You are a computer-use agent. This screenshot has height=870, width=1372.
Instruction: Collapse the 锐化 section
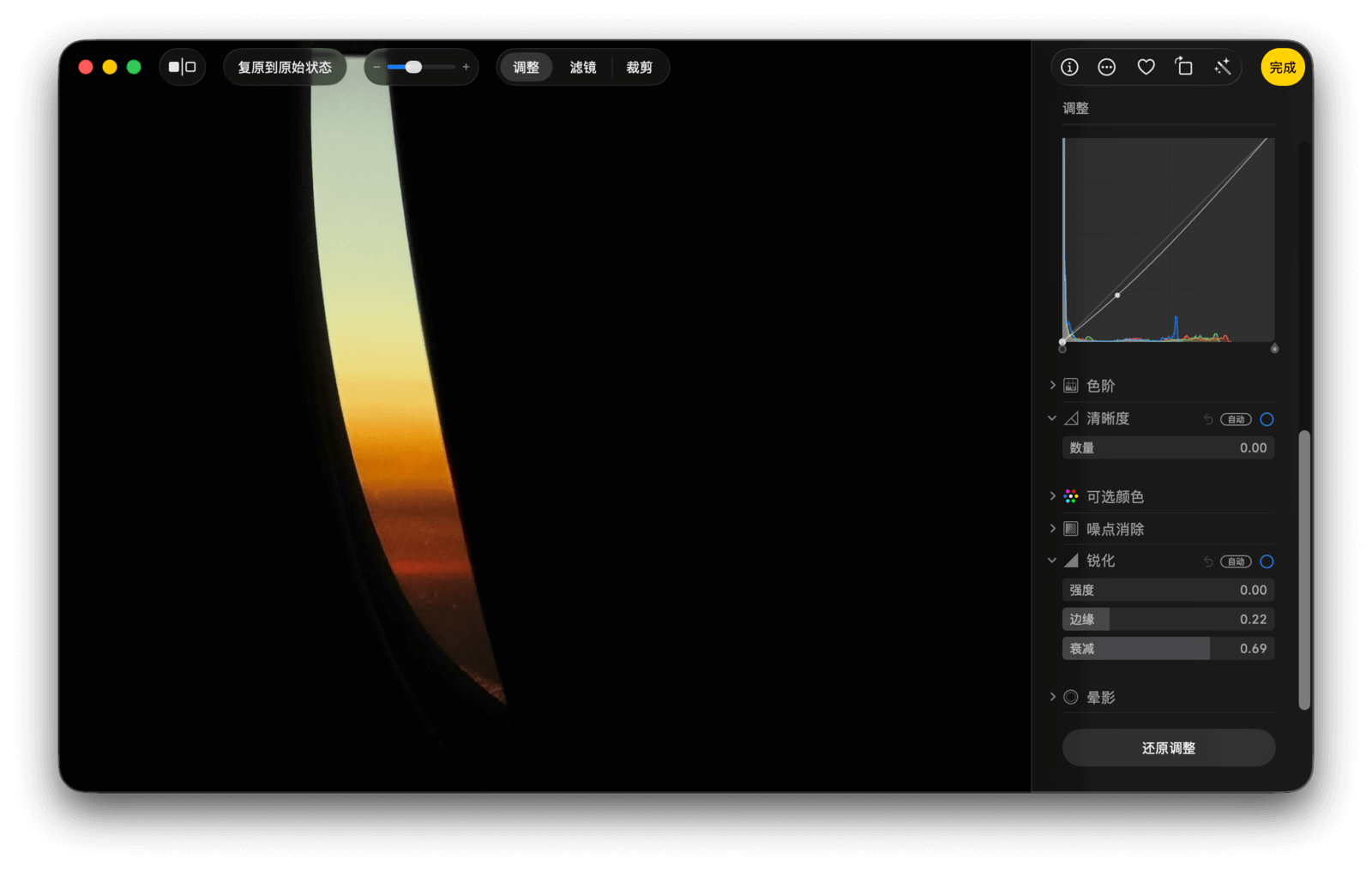click(1052, 561)
